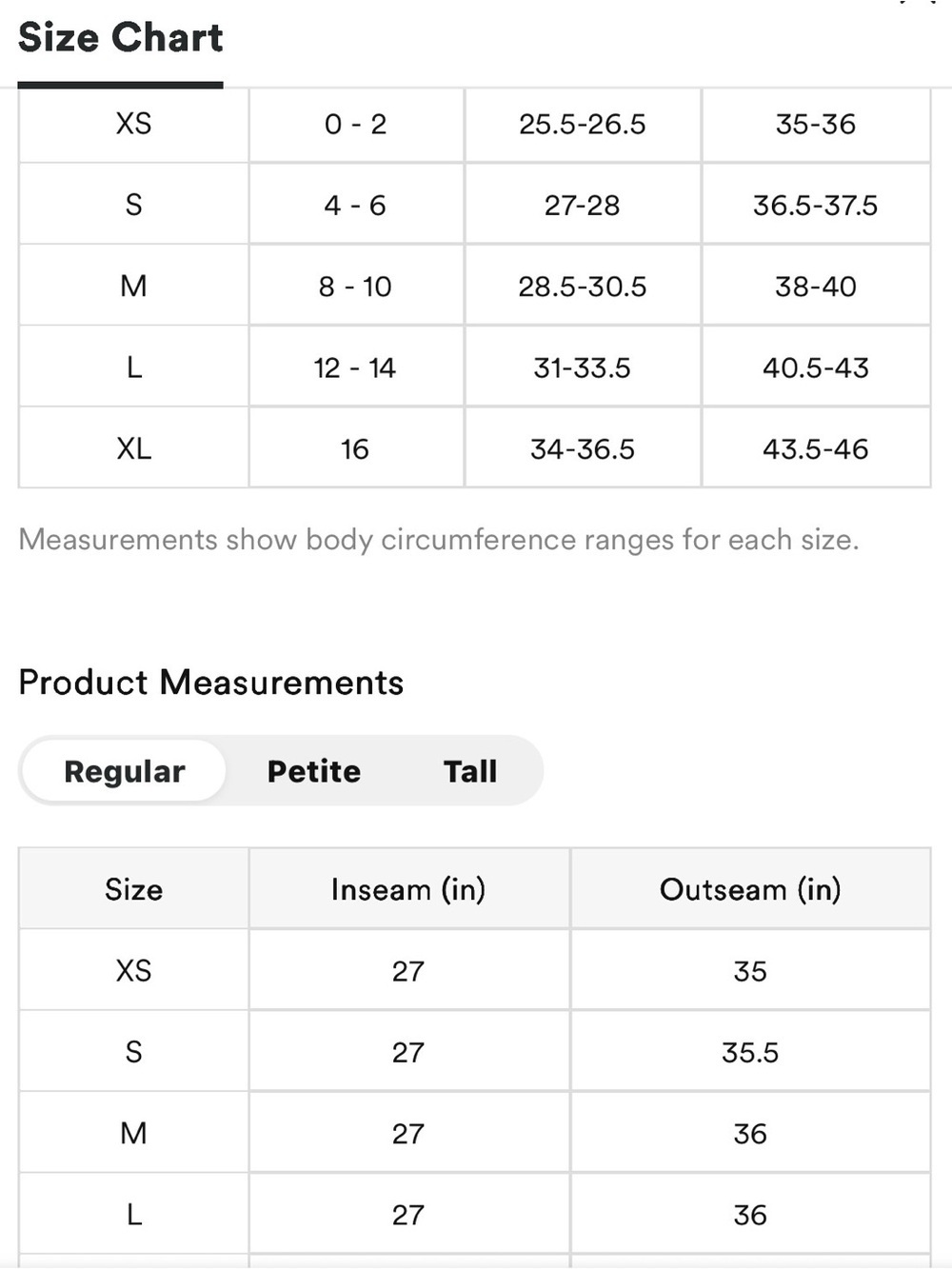The height and width of the screenshot is (1269, 952).
Task: Select the Outseam (in) column header
Action: [750, 889]
